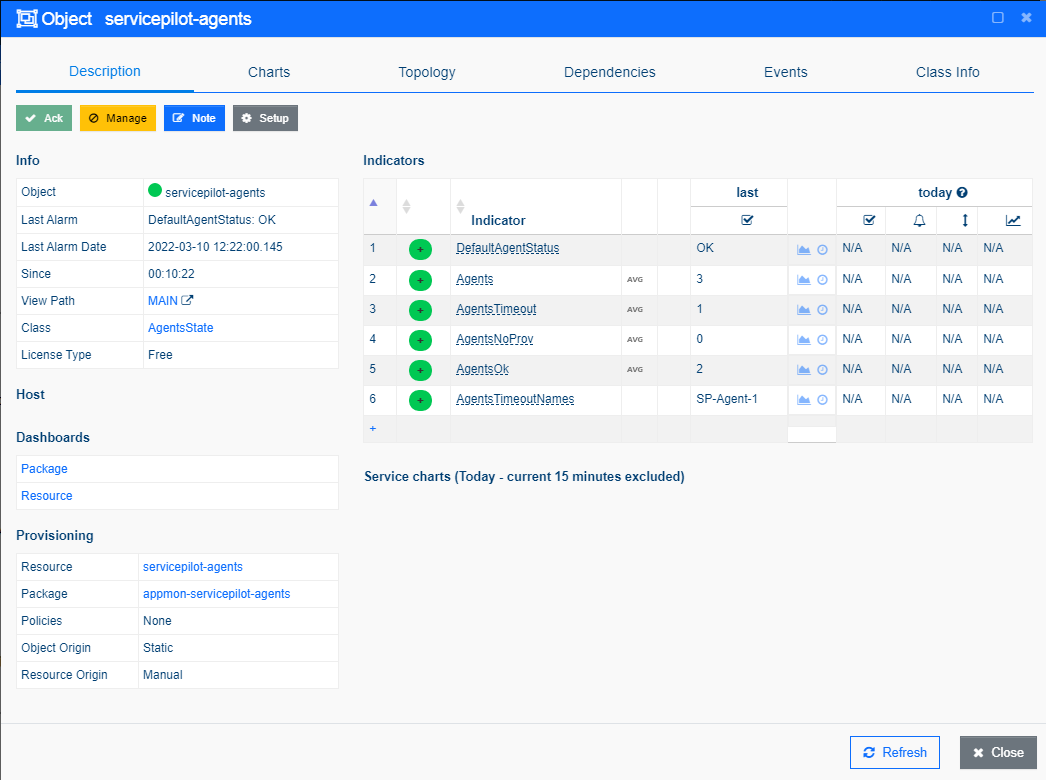Toggle the checkbox icon under last column
This screenshot has height=780, width=1046.
[x=747, y=221]
